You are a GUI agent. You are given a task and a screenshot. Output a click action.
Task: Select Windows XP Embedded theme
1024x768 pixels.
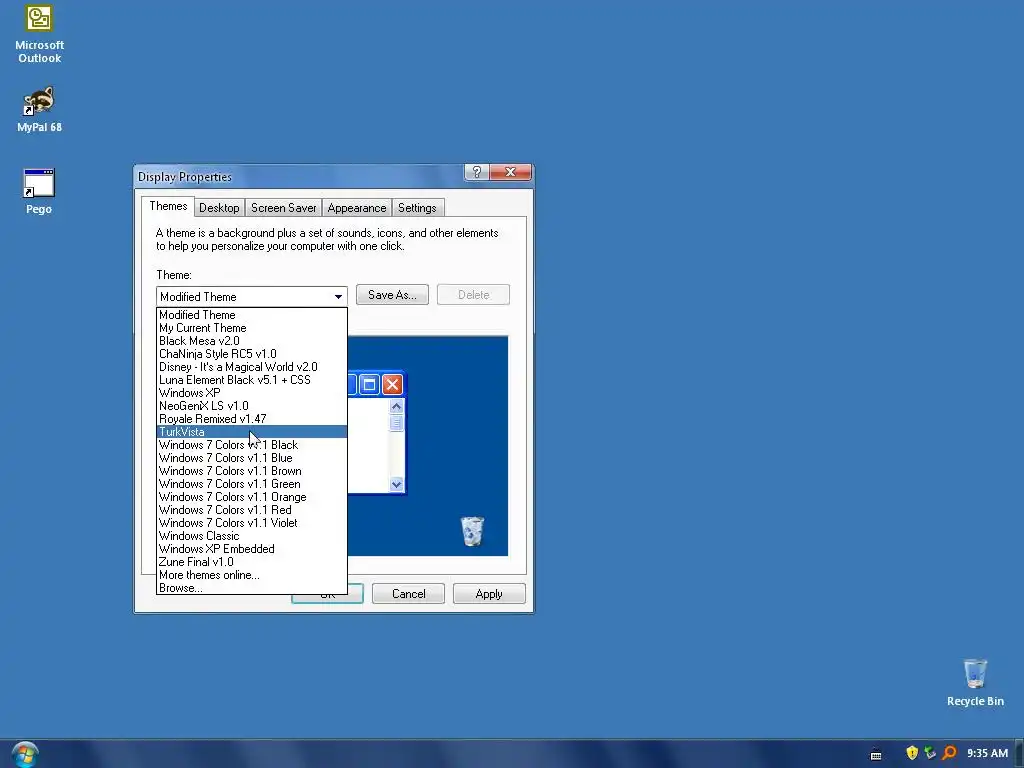click(251, 549)
